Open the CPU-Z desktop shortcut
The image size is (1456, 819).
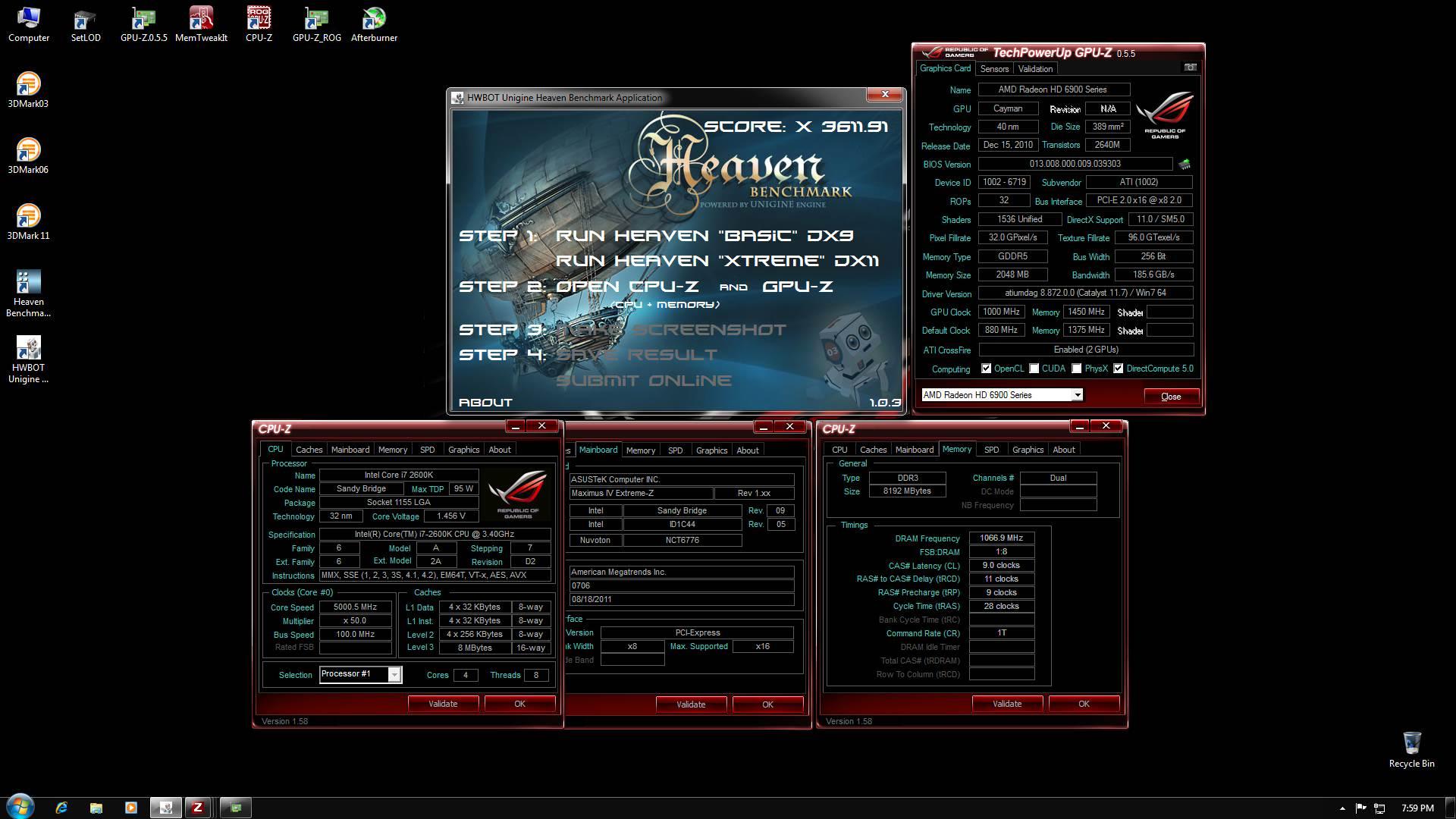259,24
